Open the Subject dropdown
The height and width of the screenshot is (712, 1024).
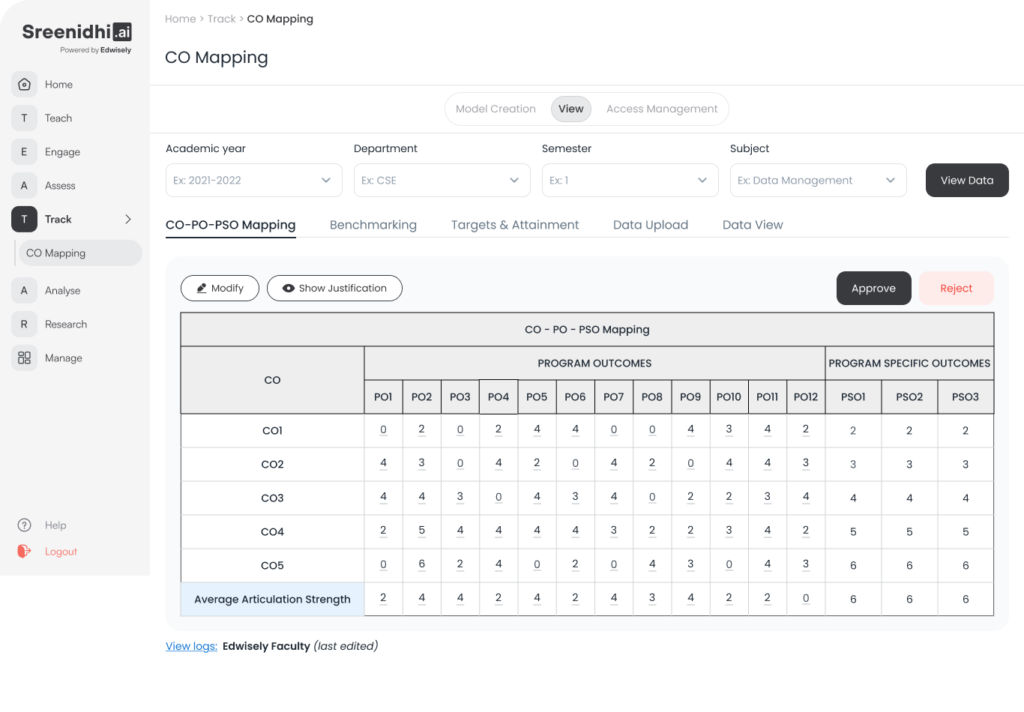coord(818,181)
